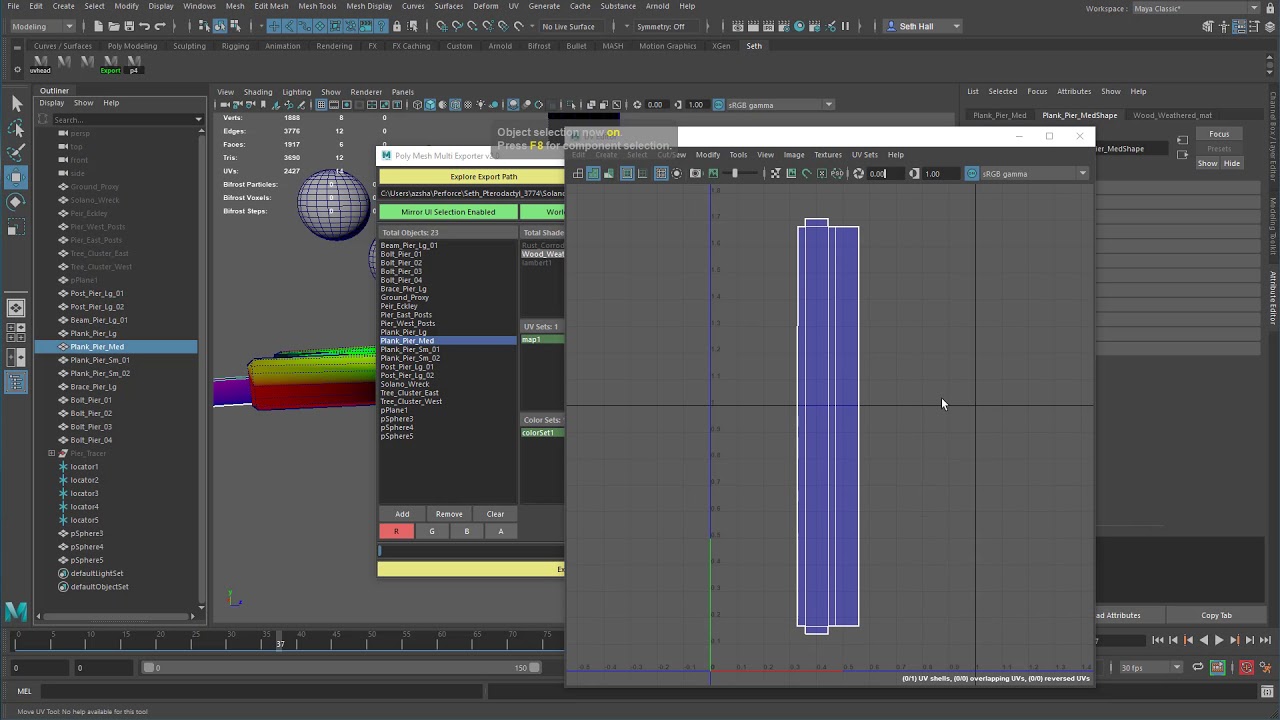Click the loop playback icon
The width and height of the screenshot is (1280, 720).
click(1198, 667)
